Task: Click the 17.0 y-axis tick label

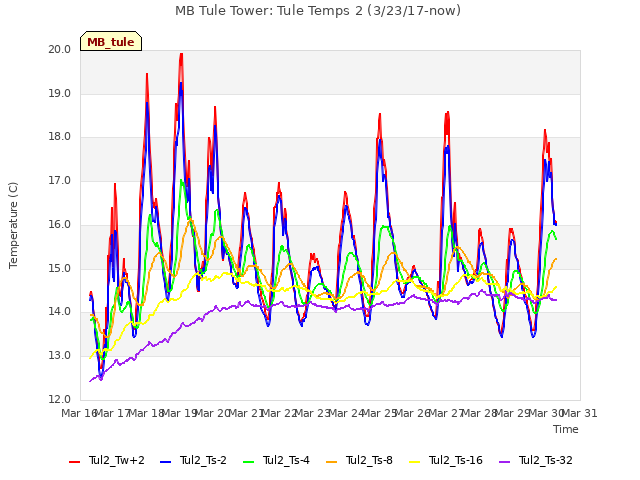Action: [x=60, y=180]
